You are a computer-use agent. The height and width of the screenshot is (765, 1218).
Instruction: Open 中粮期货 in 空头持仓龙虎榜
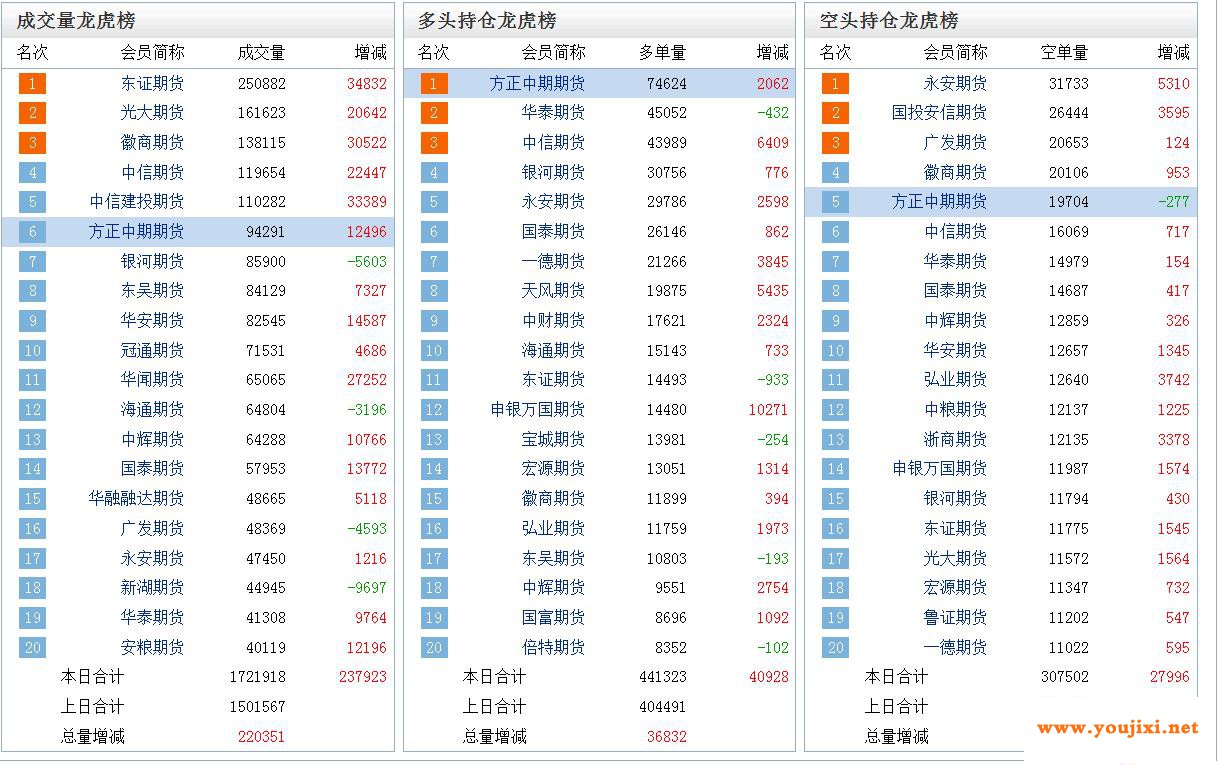pos(956,410)
